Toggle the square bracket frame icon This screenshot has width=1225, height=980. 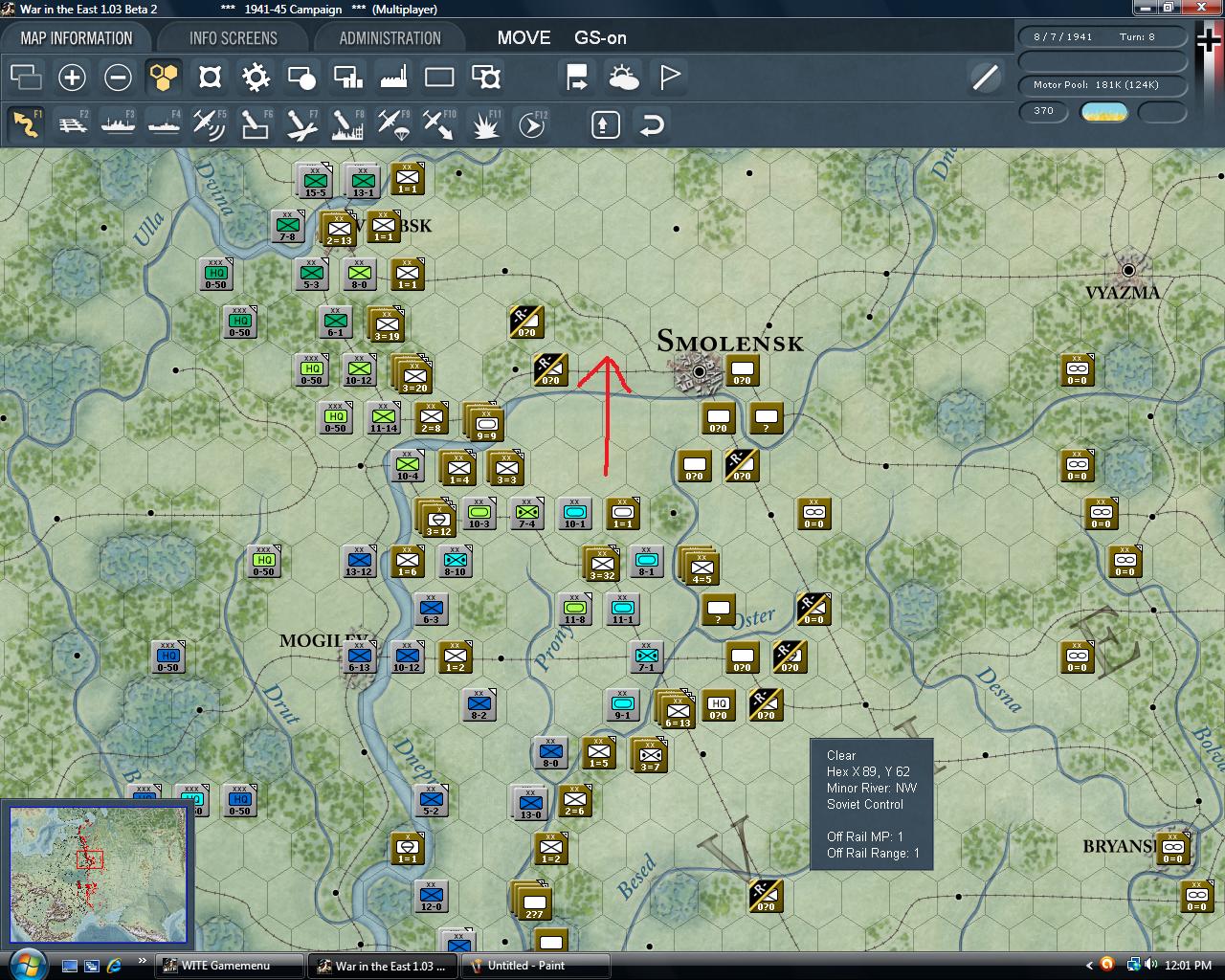coord(210,78)
